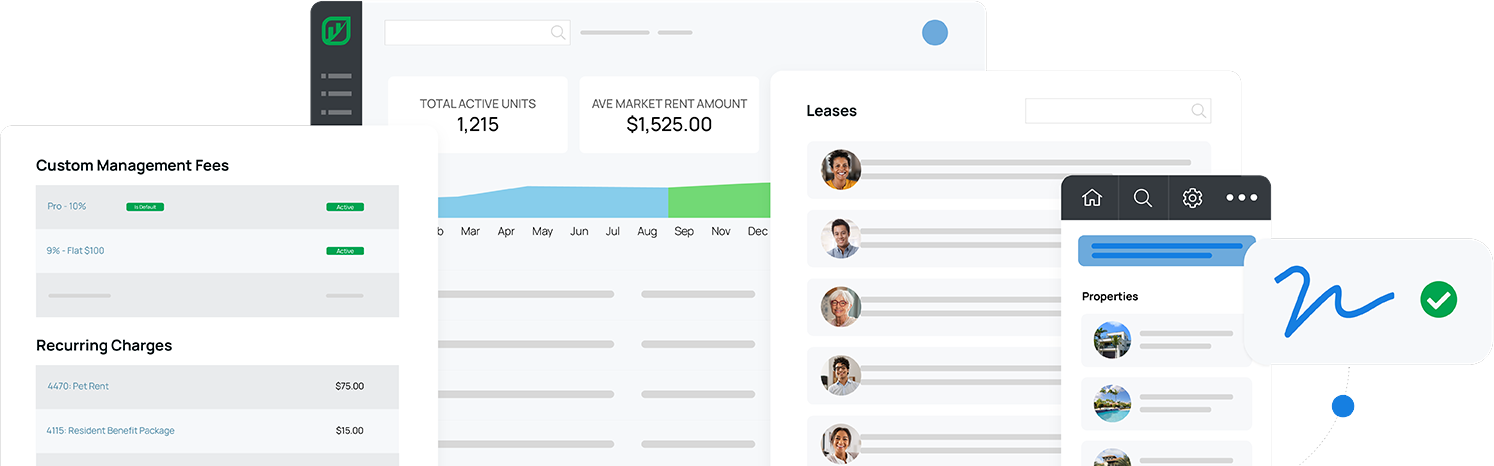Select third lease tenant avatar, gray-haired woman

[x=841, y=307]
